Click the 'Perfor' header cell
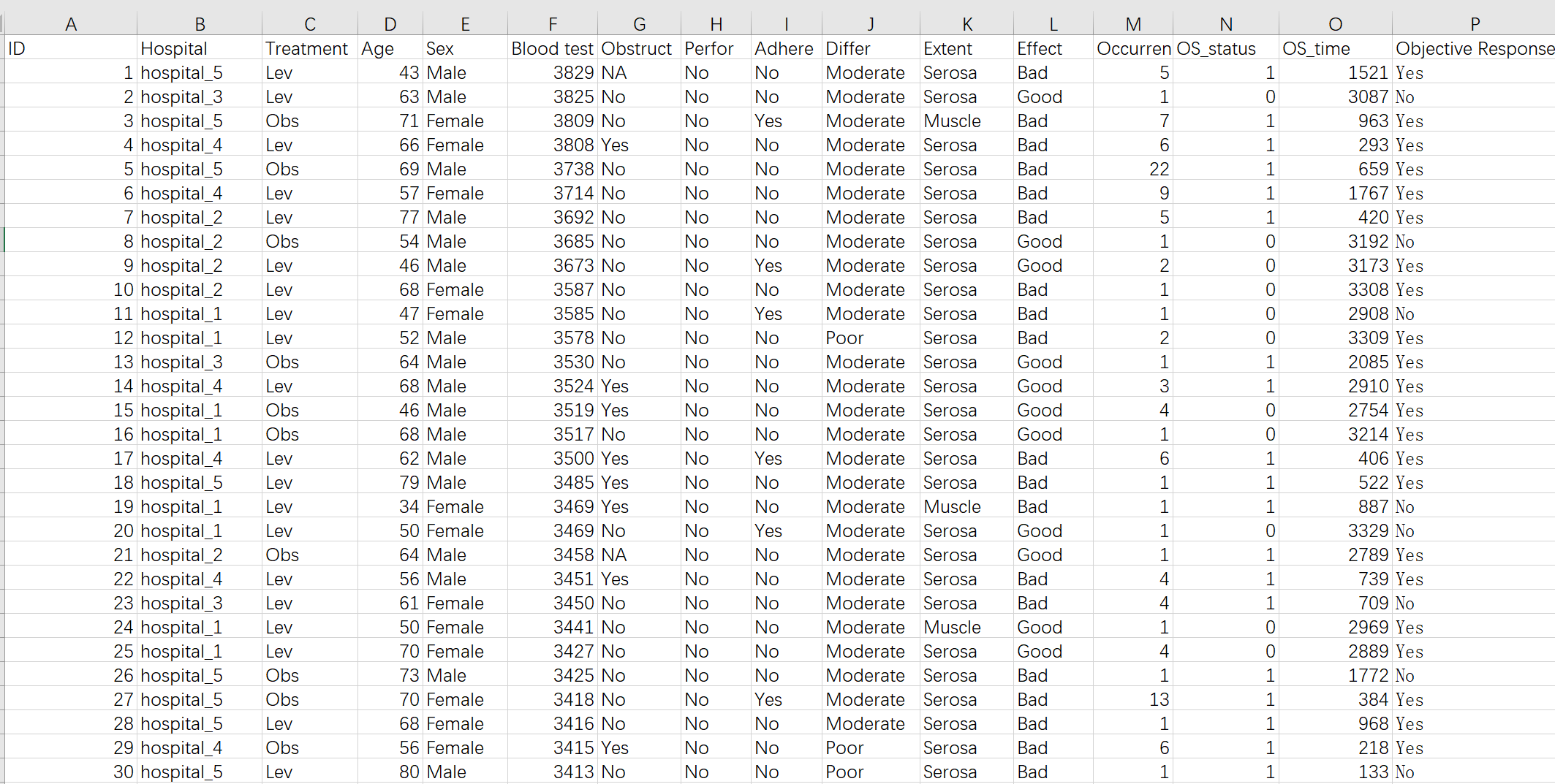1555x784 pixels. [x=716, y=48]
